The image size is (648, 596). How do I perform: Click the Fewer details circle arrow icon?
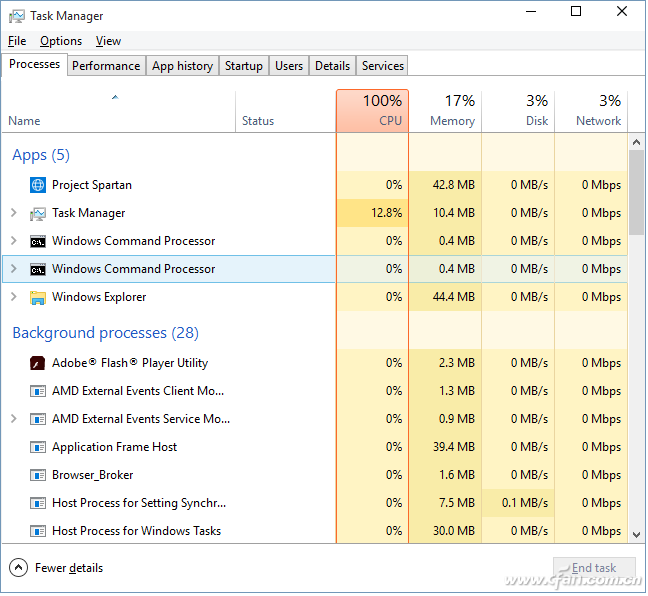click(18, 568)
